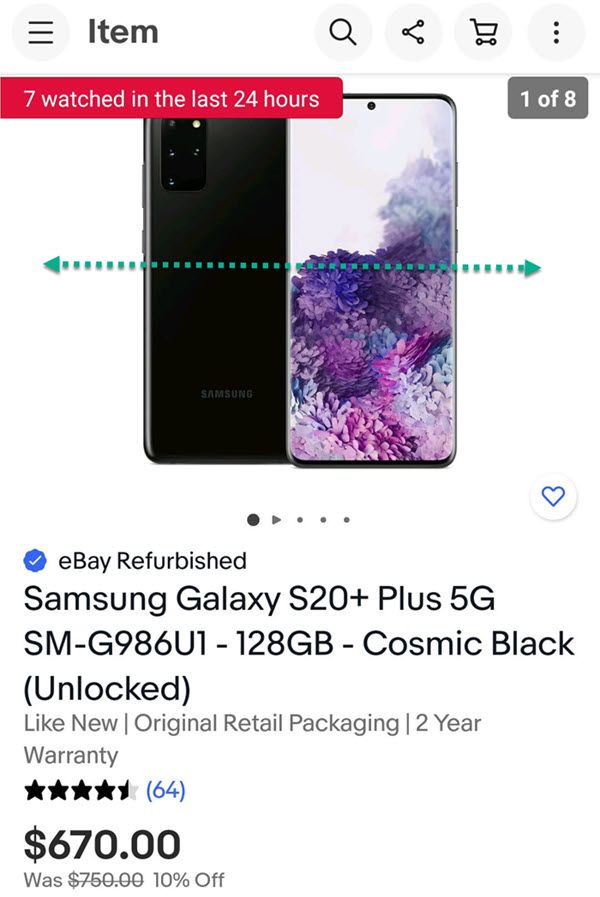This screenshot has width=600, height=897.
Task: Tap the eBay Refurbished label
Action: 153,561
